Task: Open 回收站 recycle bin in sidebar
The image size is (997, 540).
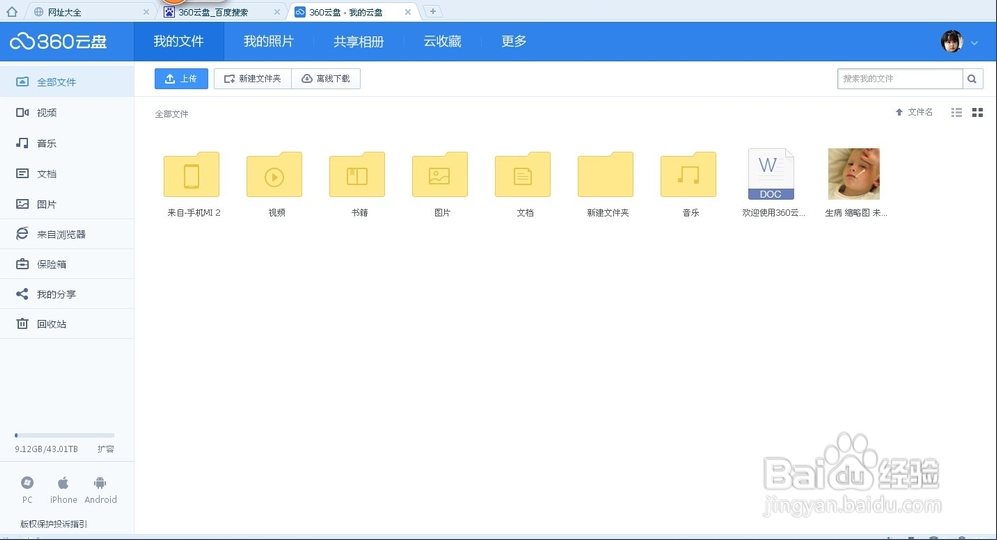Action: pyautogui.click(x=67, y=324)
